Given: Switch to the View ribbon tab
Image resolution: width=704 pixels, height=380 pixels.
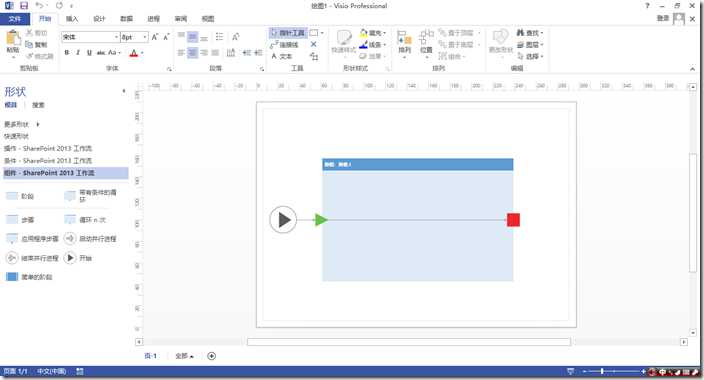Looking at the screenshot, I should [x=208, y=18].
